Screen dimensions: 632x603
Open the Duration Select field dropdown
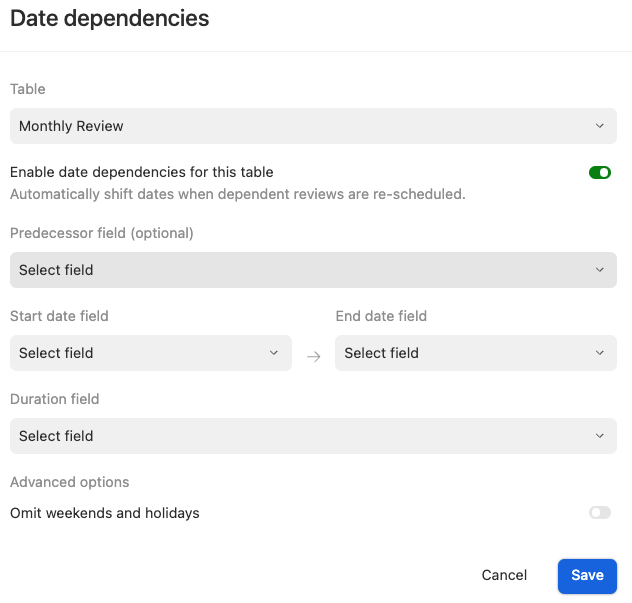(x=300, y=436)
